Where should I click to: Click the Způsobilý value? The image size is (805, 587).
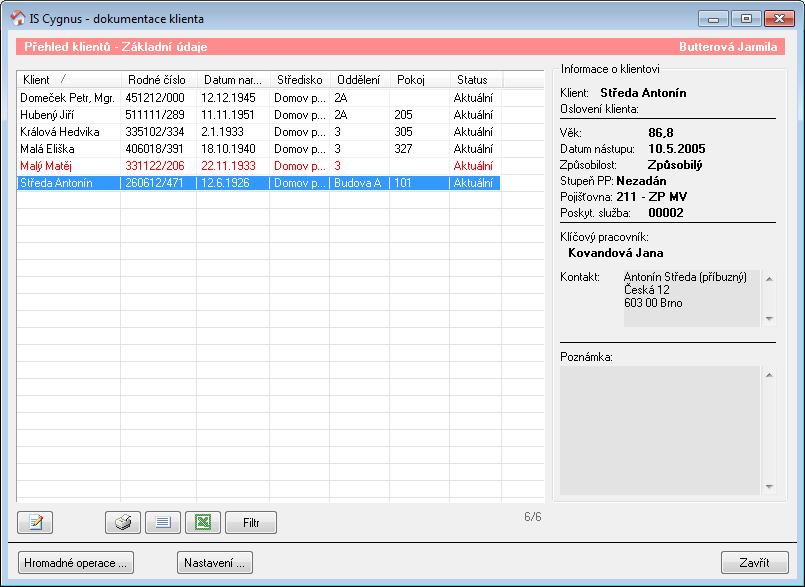click(675, 165)
